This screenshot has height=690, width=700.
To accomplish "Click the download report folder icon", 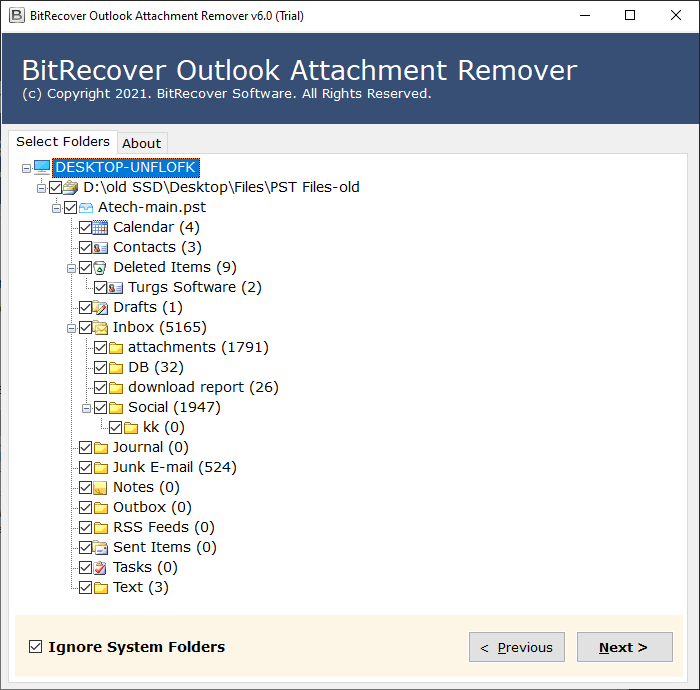I will tap(116, 388).
